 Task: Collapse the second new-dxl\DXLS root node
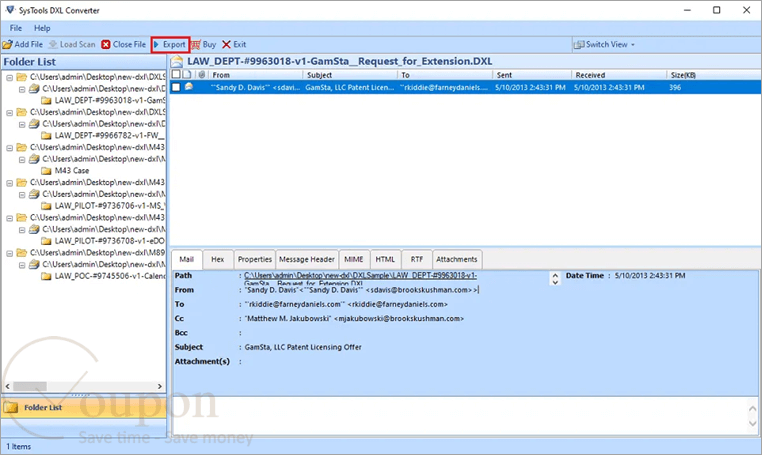(9, 112)
